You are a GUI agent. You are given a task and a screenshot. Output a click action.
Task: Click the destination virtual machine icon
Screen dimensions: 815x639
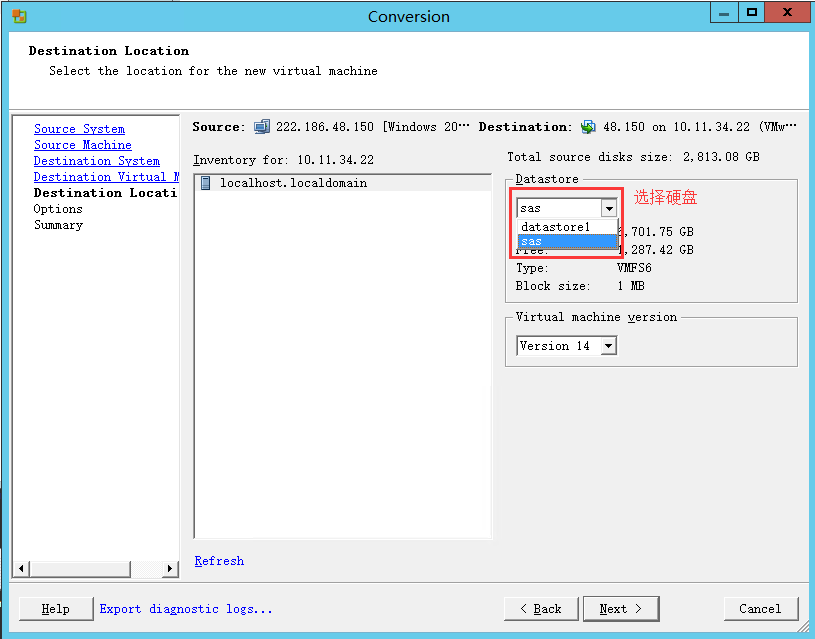[x=588, y=127]
